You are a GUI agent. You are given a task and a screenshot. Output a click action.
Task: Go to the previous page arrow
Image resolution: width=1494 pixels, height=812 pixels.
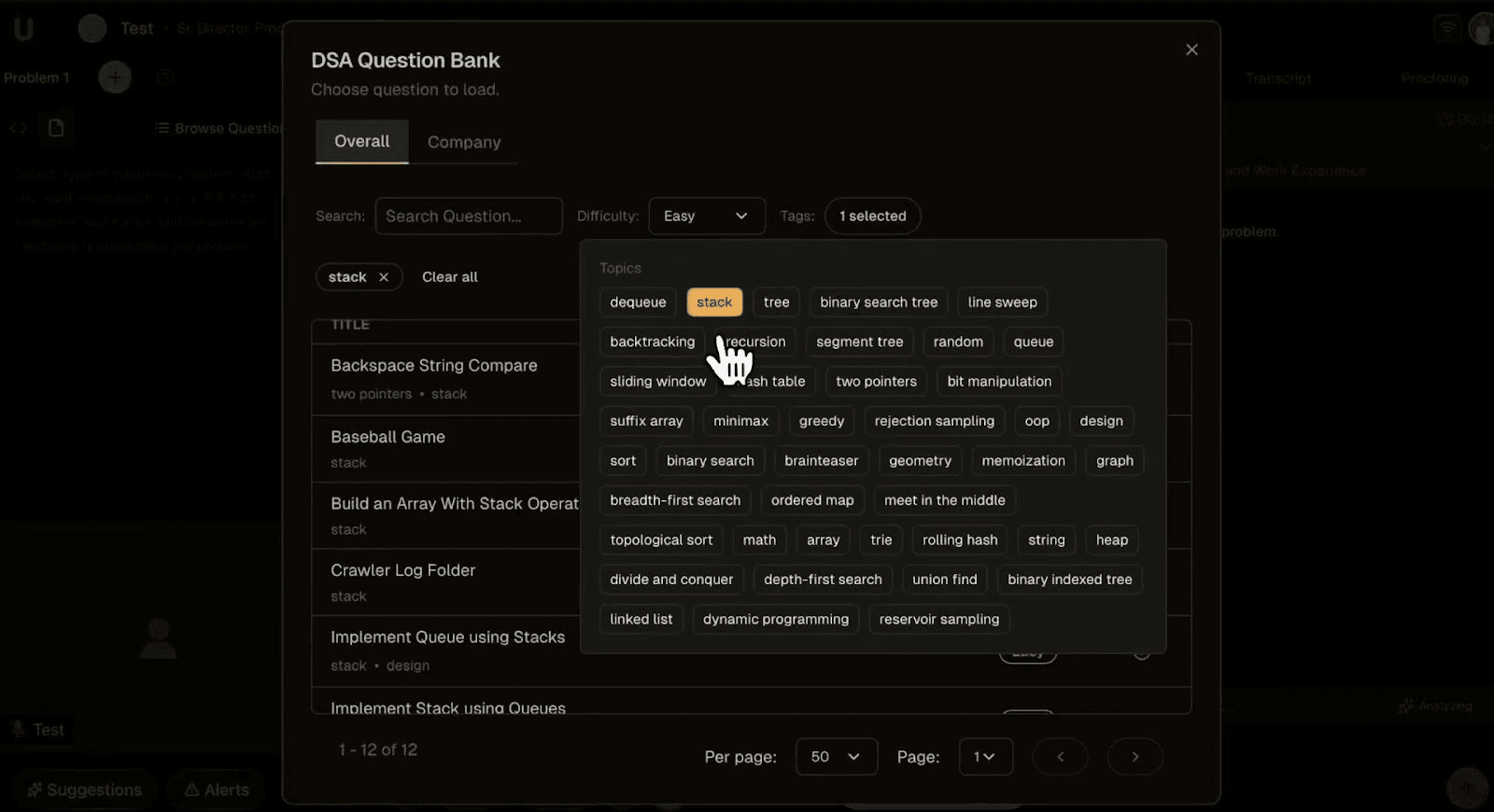click(1060, 757)
